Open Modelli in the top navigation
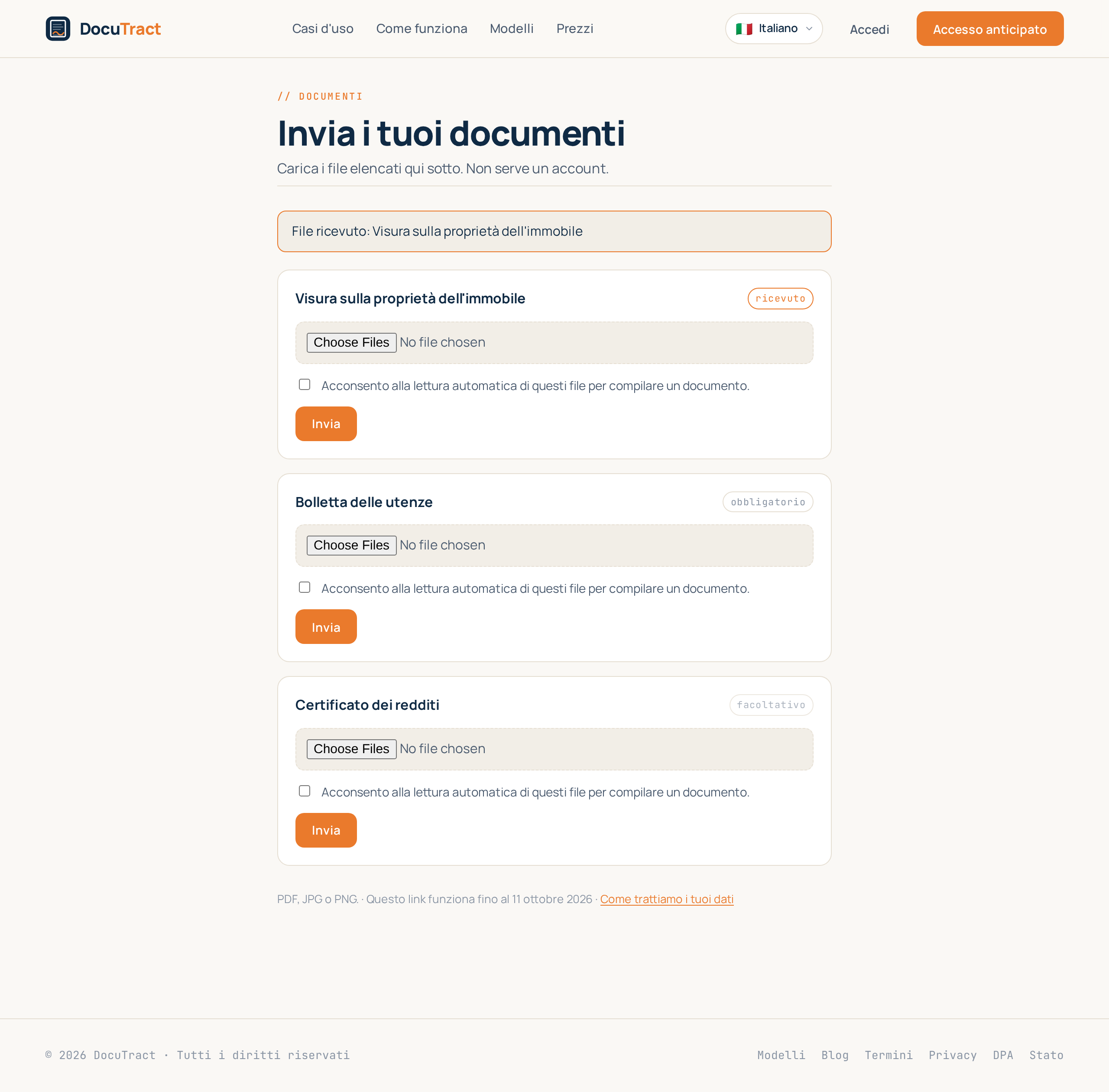This screenshot has height=1092, width=1109. click(512, 29)
